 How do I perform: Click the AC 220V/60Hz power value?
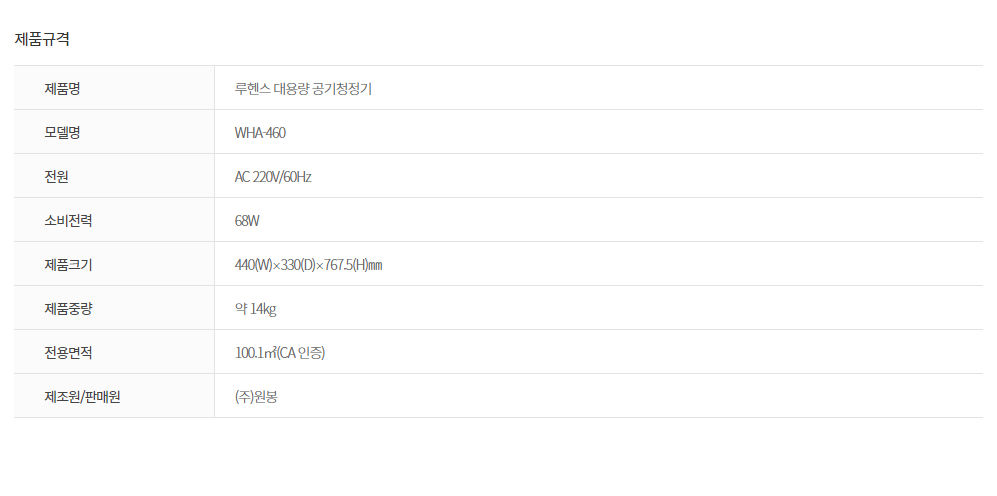point(273,177)
